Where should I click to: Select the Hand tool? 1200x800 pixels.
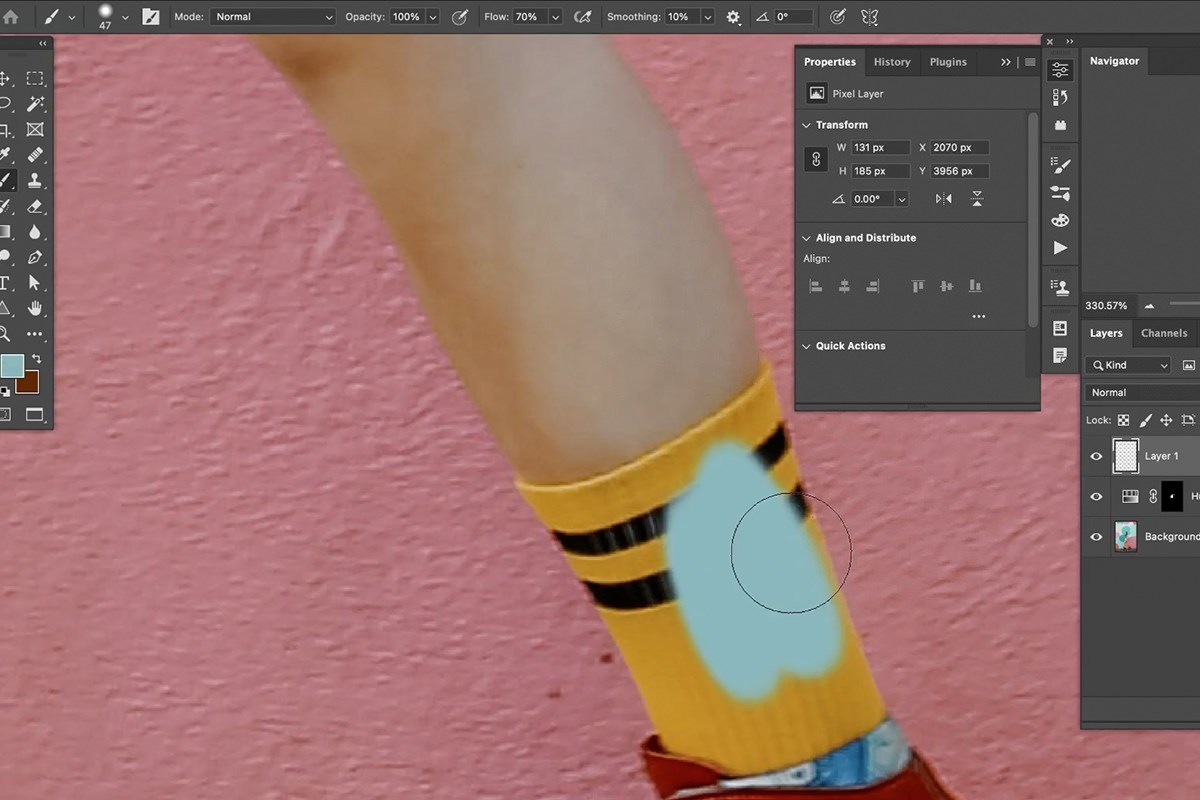pyautogui.click(x=35, y=308)
